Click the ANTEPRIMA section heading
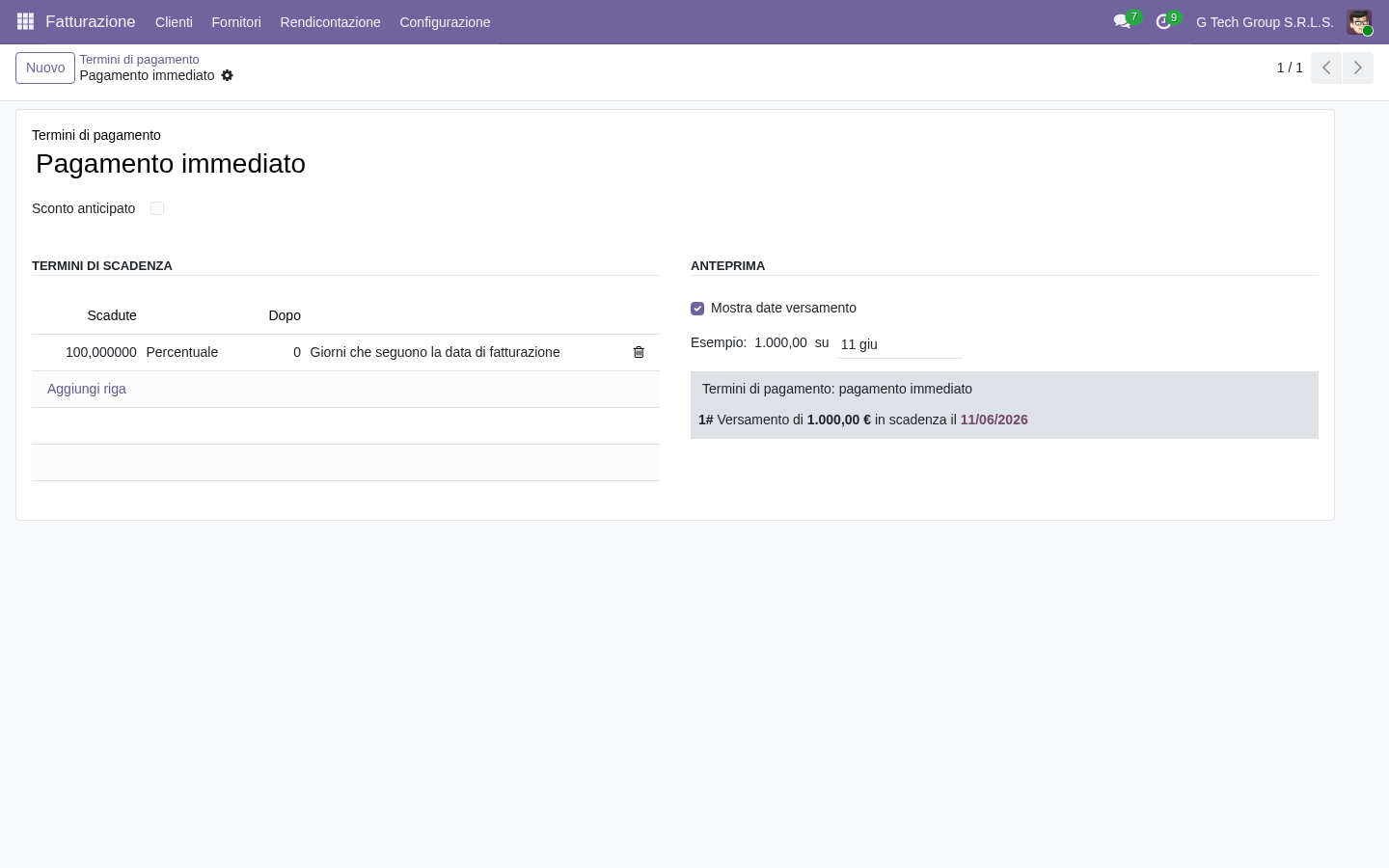Viewport: 1389px width, 868px height. (727, 265)
